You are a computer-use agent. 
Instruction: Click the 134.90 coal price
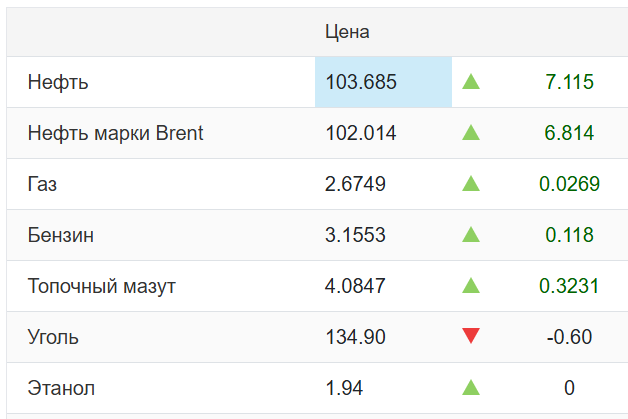pos(355,337)
